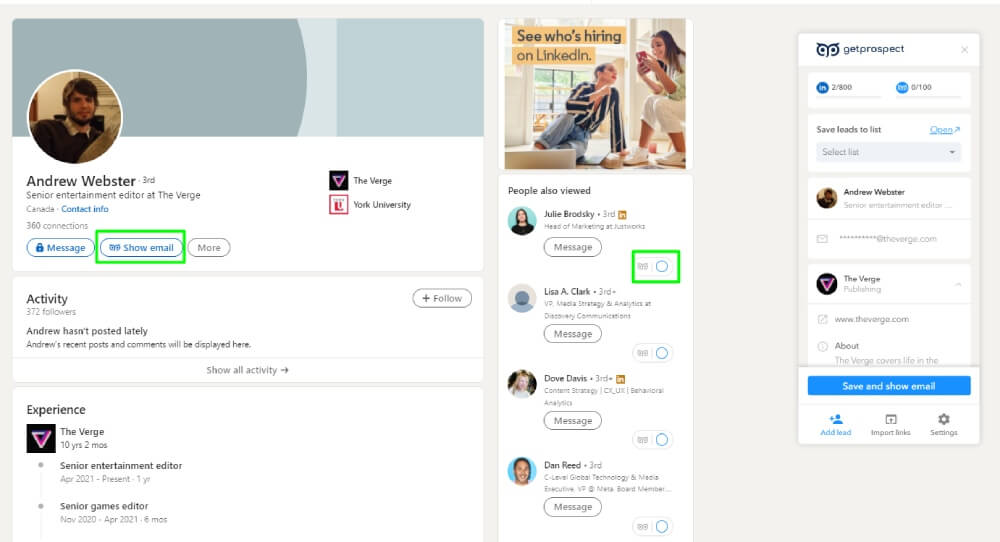Open Andrew Webster's profile photo

click(75, 117)
